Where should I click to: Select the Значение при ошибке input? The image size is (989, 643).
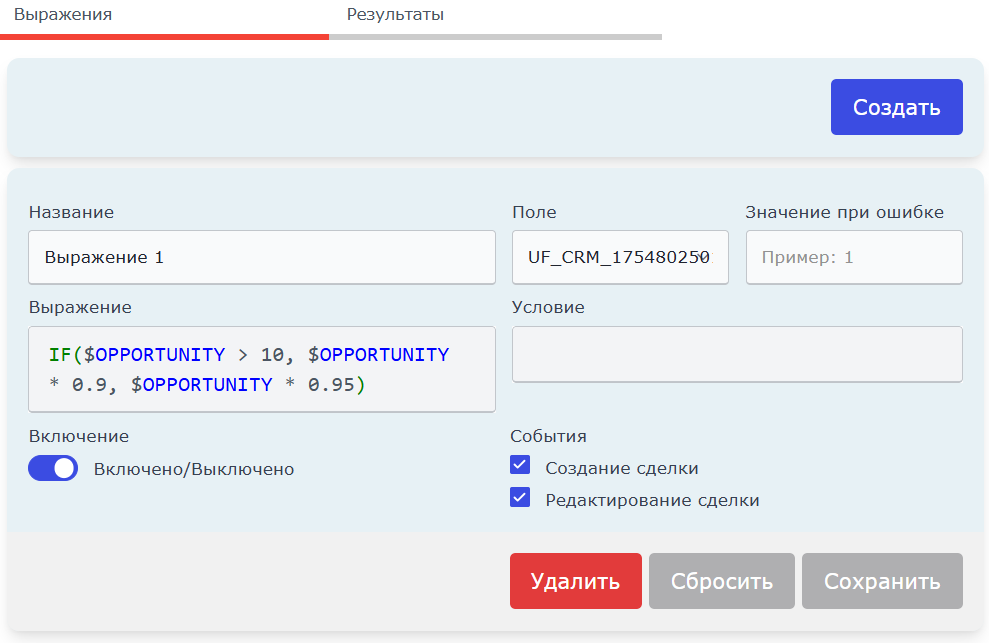click(x=854, y=257)
